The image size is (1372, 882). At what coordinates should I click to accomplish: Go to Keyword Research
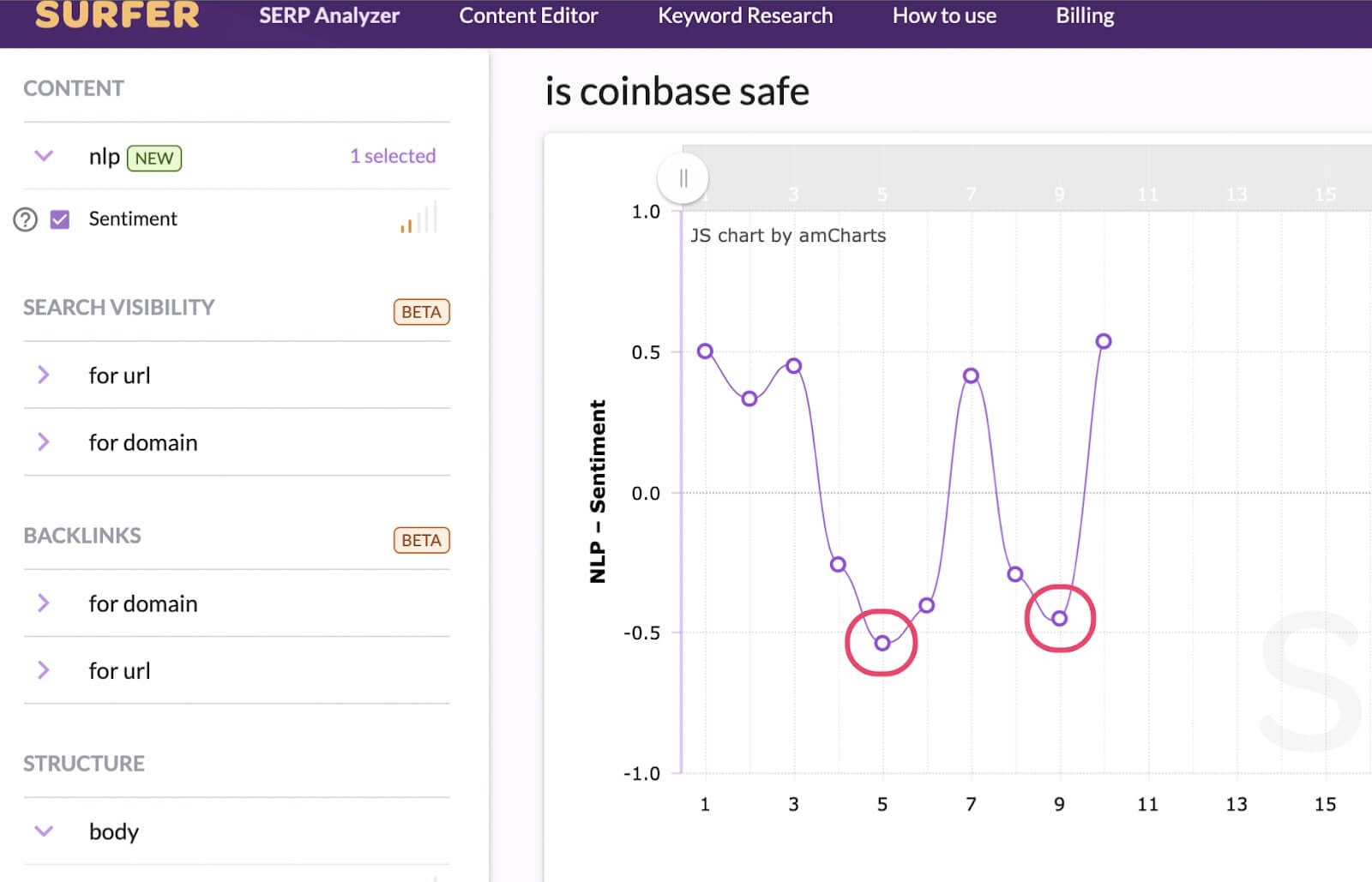[x=745, y=15]
